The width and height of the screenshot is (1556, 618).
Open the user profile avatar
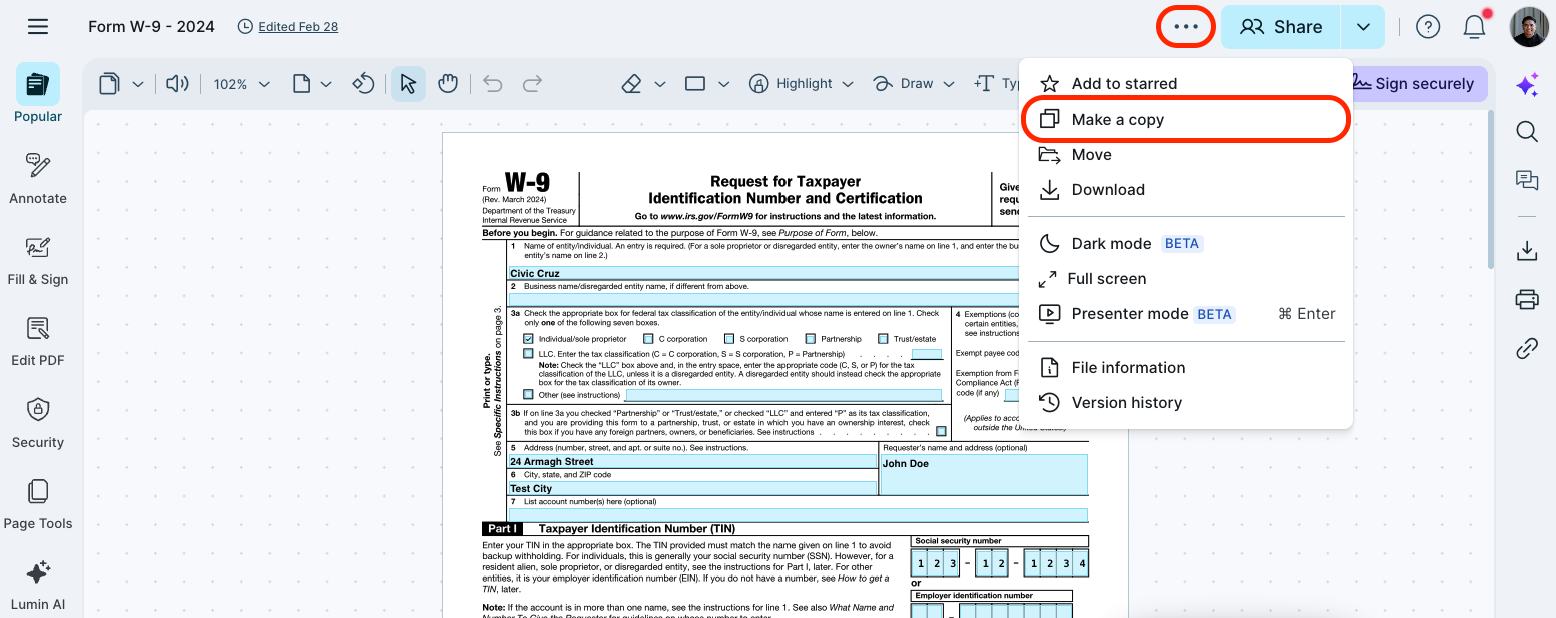pyautogui.click(x=1529, y=27)
